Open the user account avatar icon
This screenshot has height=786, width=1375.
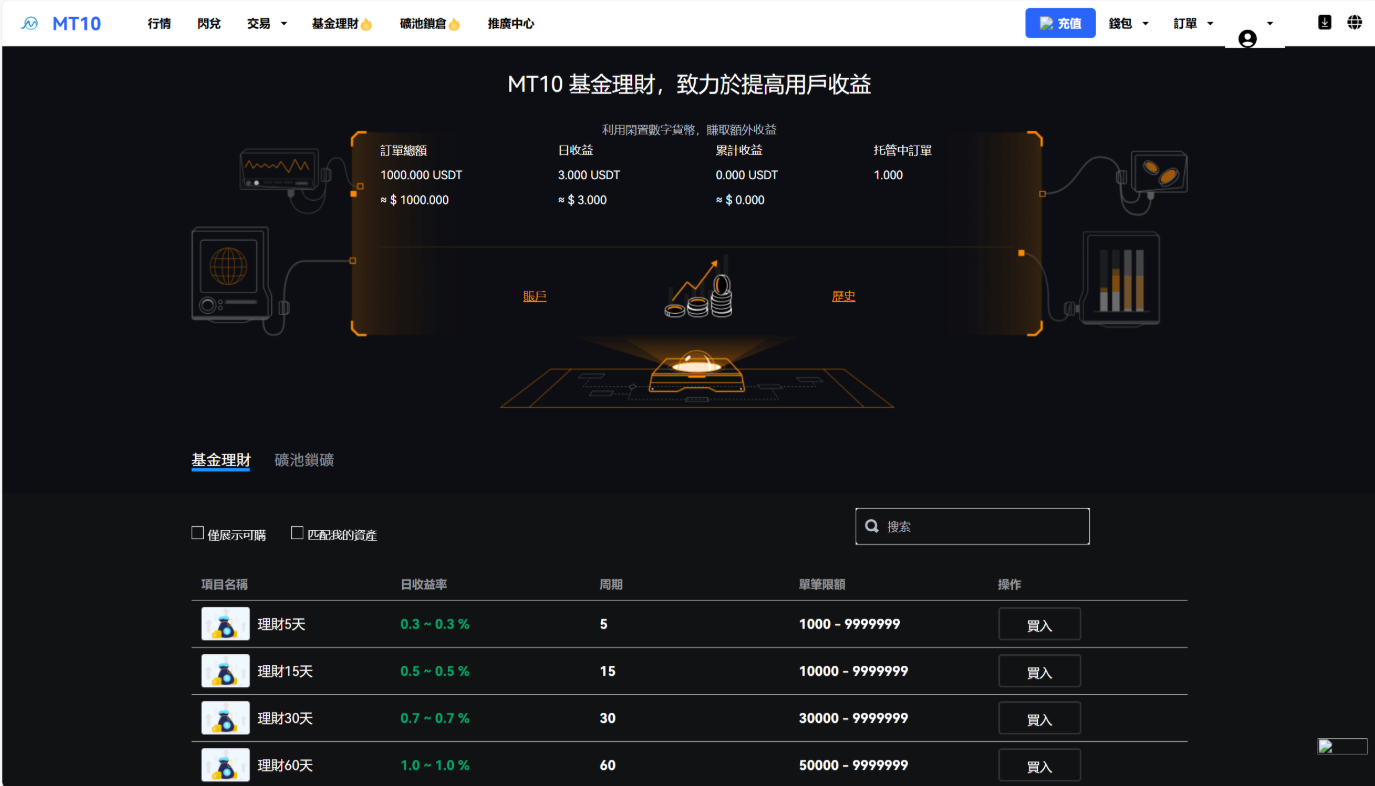(1247, 38)
